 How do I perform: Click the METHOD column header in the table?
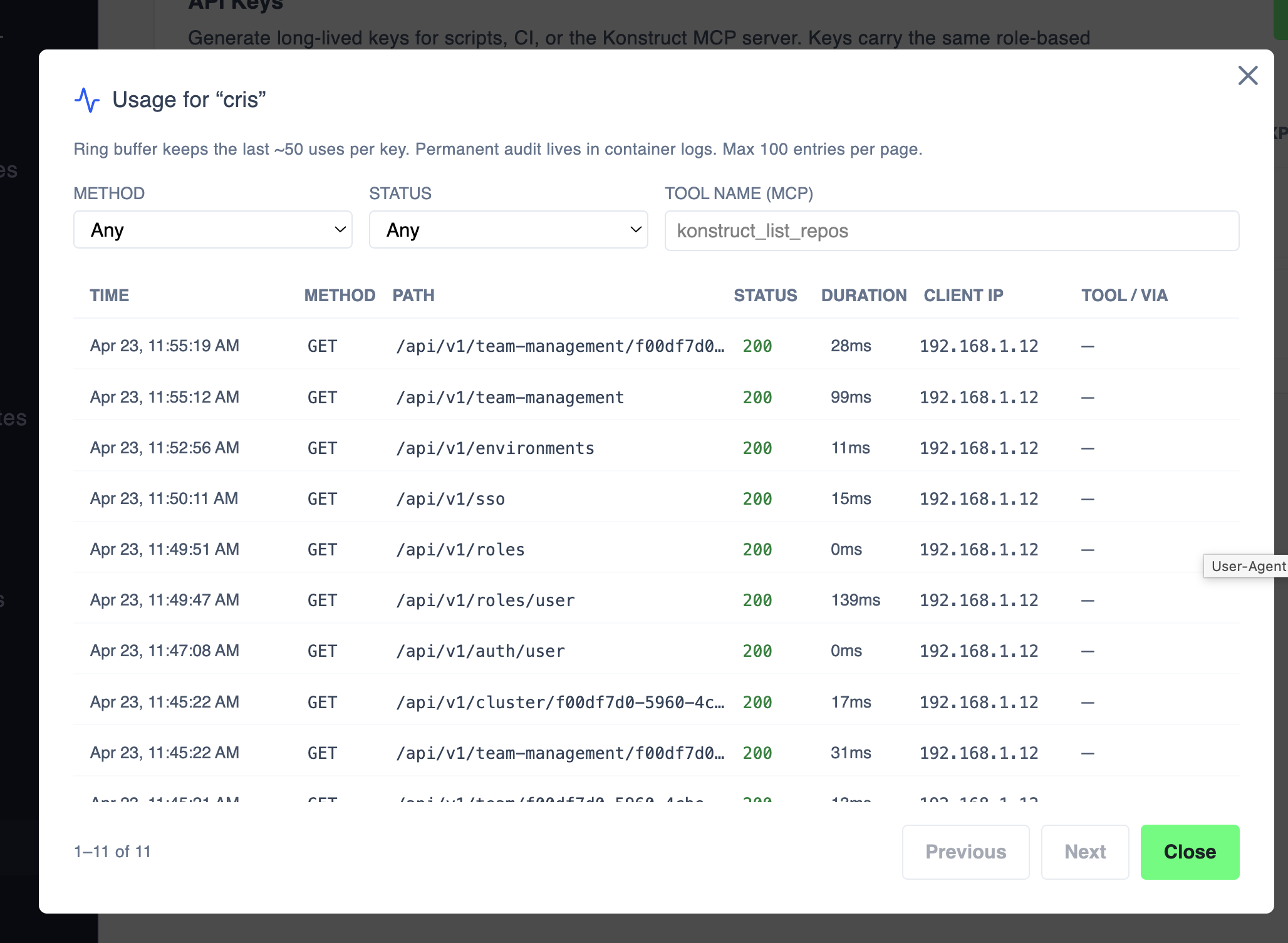click(x=340, y=296)
